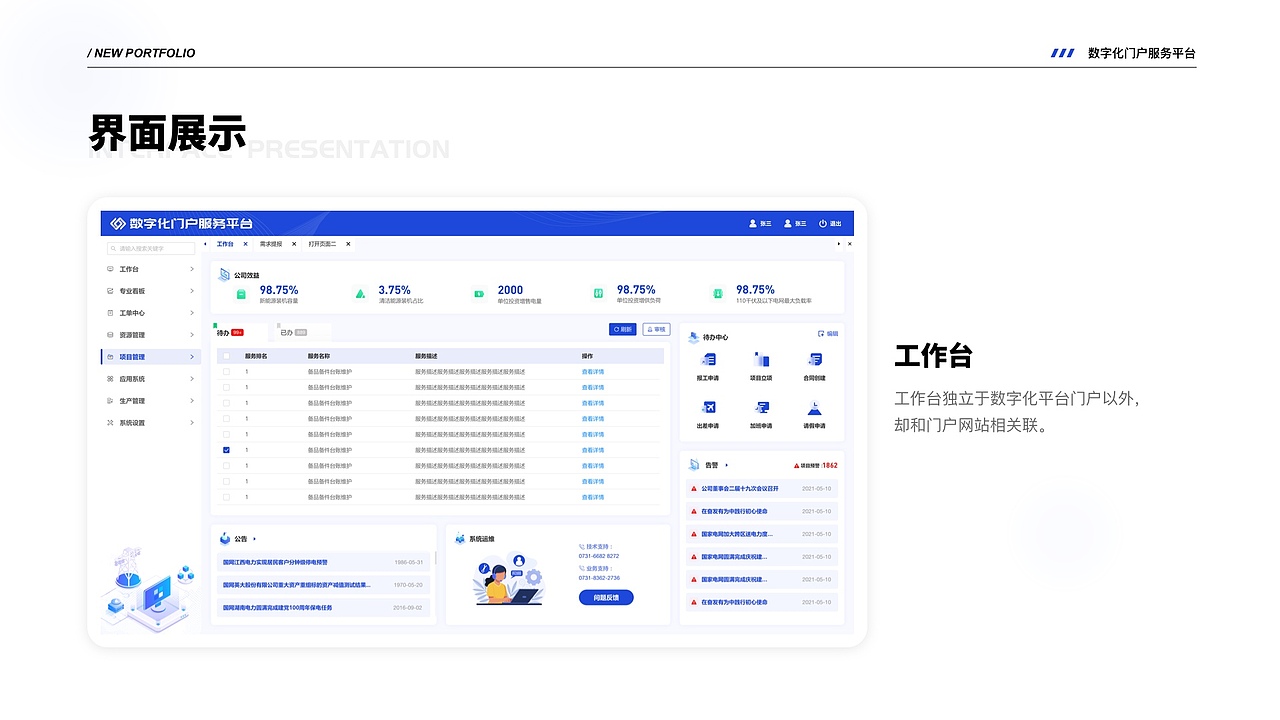This screenshot has width=1280, height=720.
Task: Expand the 工作台 sidebar chevron
Action: click(x=192, y=269)
